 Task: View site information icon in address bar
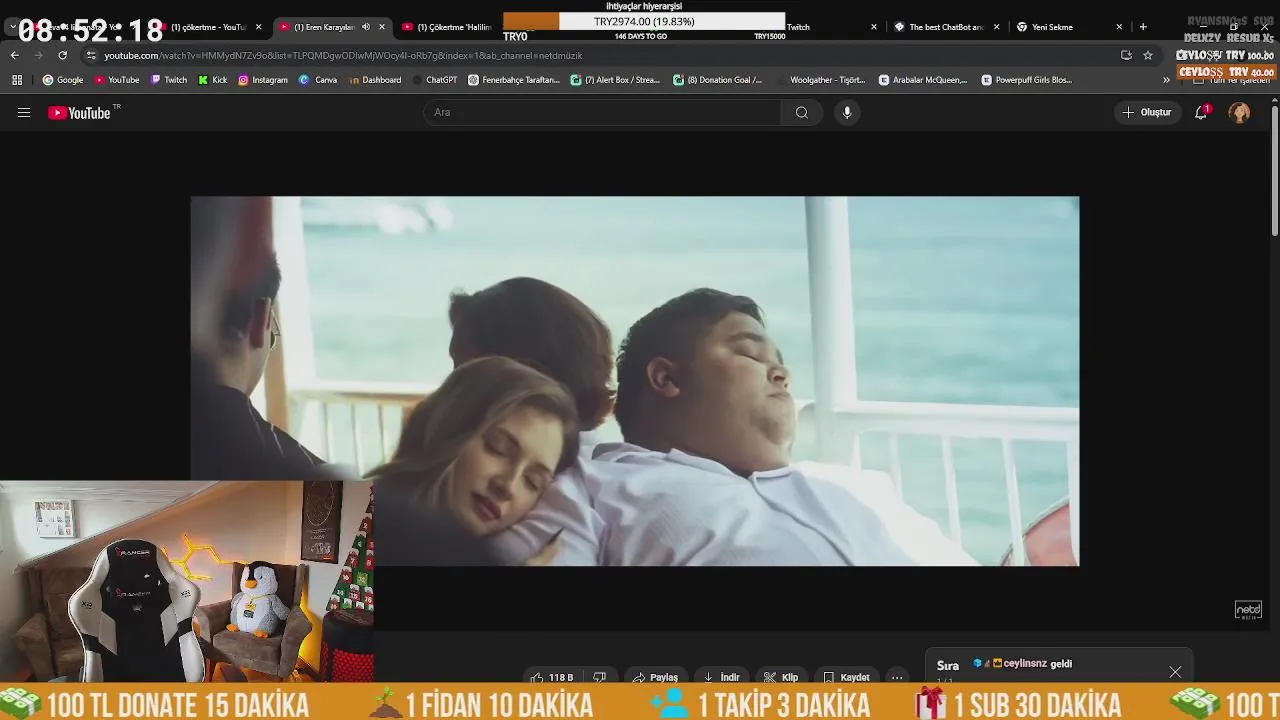tap(91, 55)
